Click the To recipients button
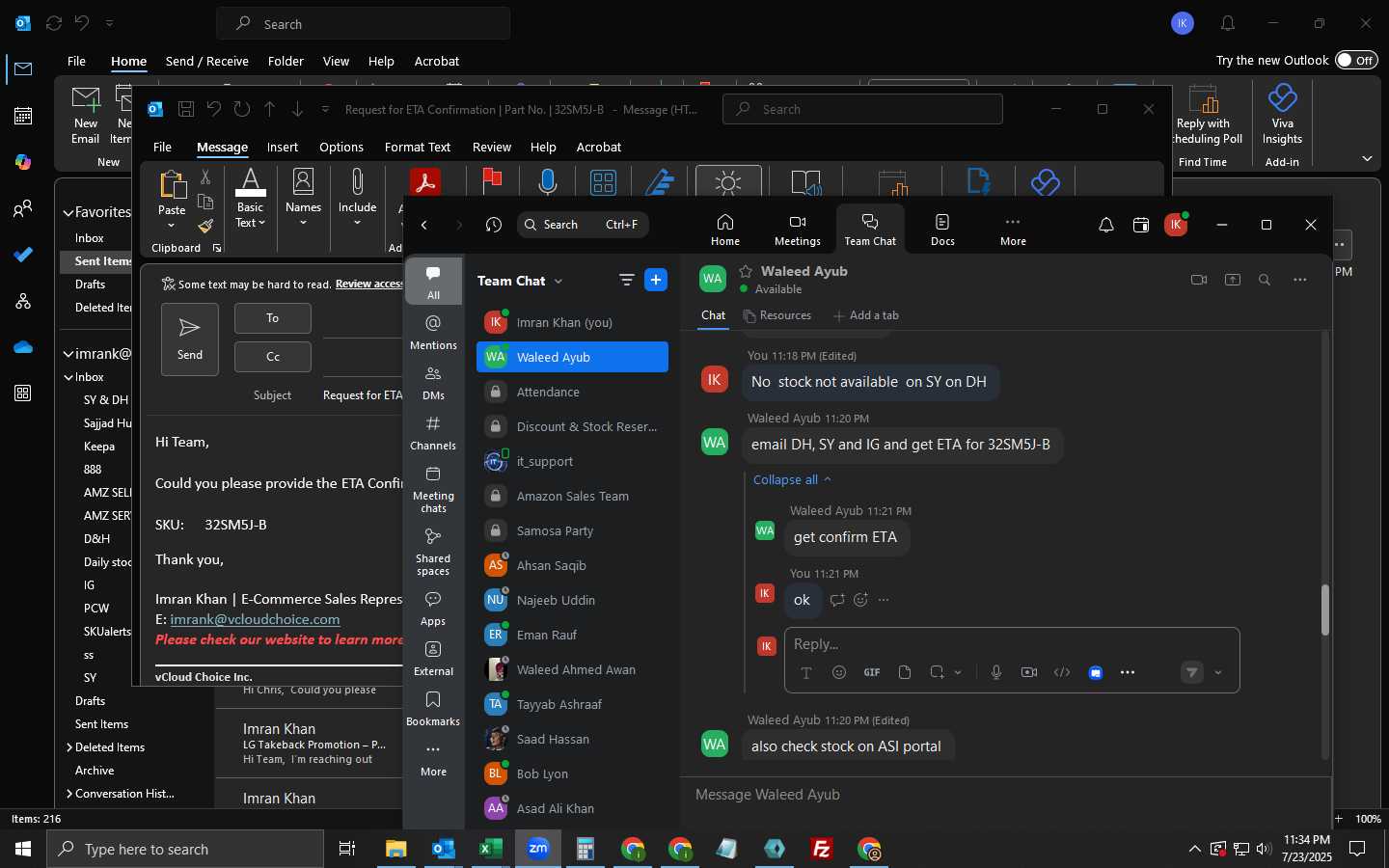Image resolution: width=1389 pixels, height=868 pixels. tap(273, 318)
